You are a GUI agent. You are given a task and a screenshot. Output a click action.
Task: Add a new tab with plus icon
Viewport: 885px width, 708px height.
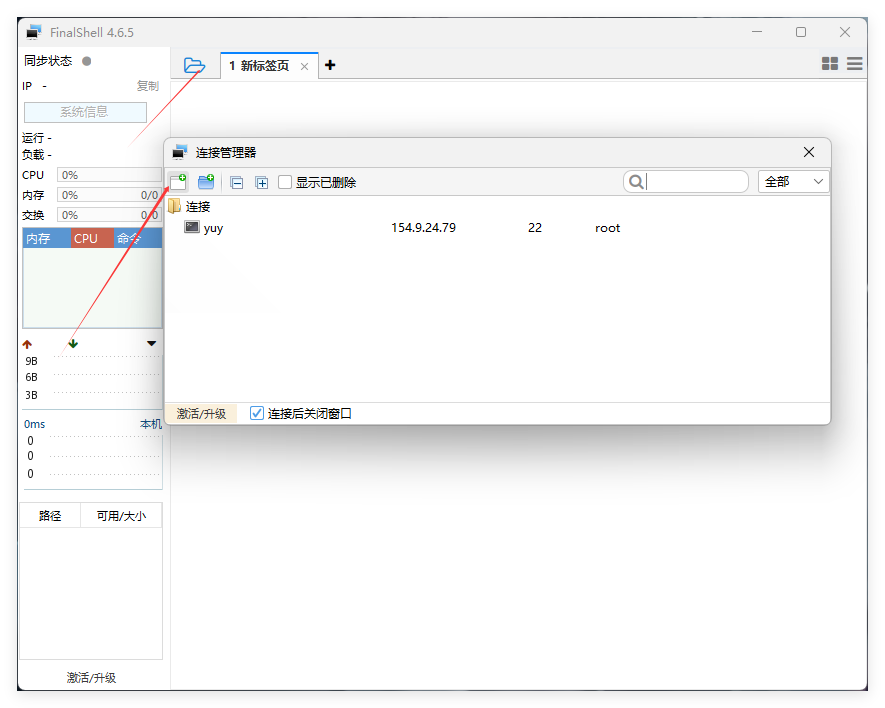(331, 65)
